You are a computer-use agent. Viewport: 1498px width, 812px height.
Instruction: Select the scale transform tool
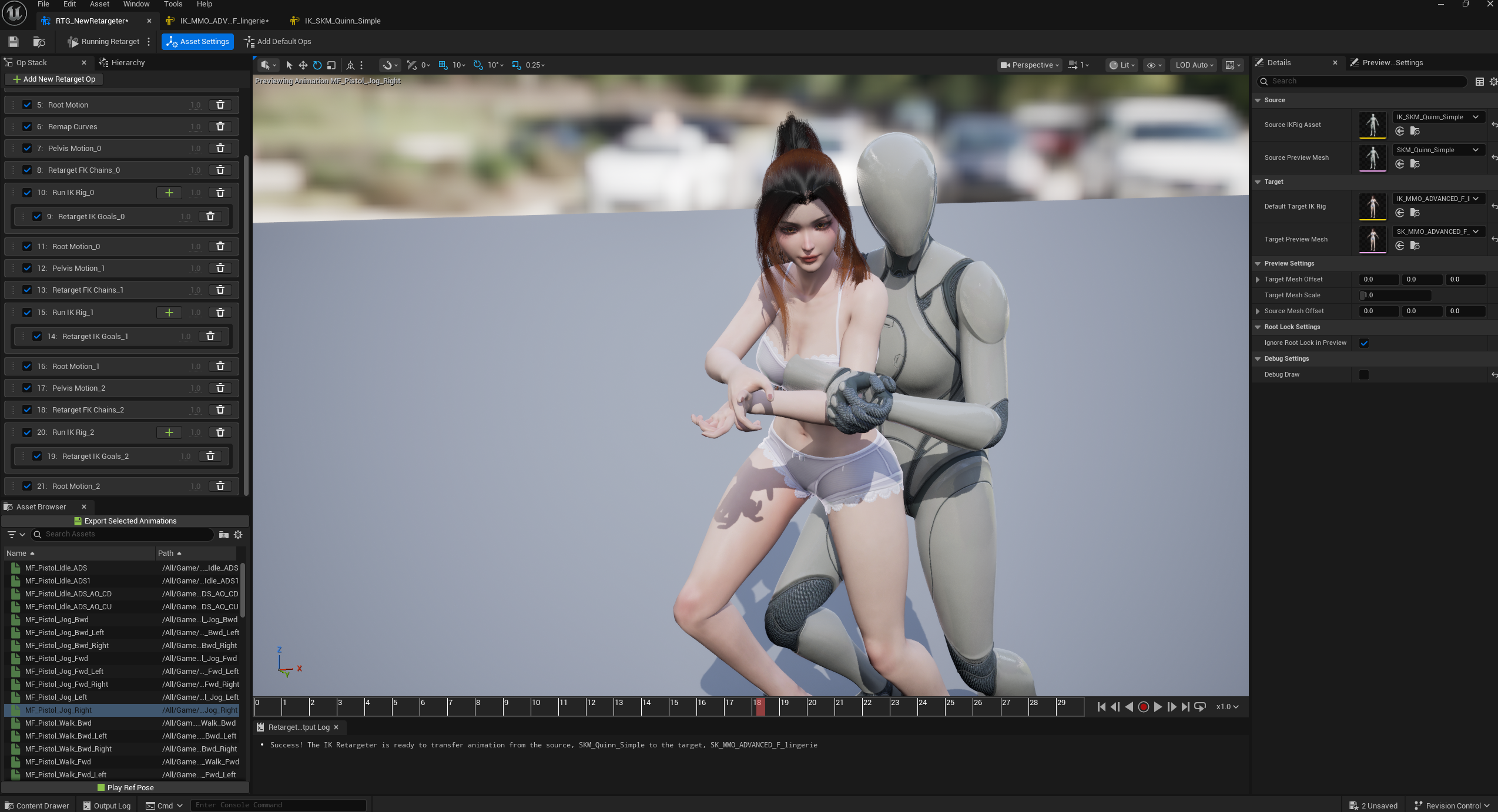point(331,65)
